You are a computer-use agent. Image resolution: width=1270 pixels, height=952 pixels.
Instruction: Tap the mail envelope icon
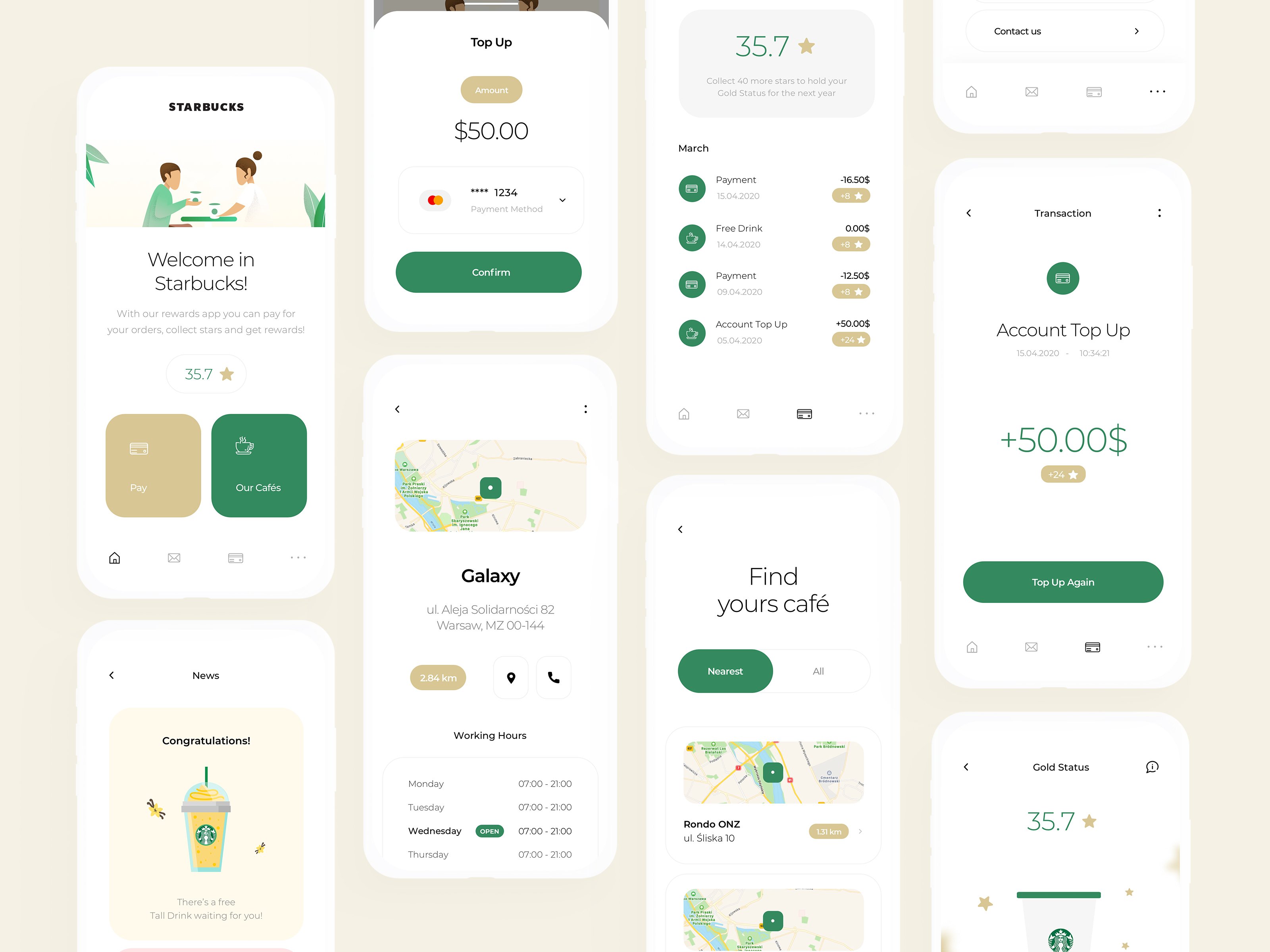tap(175, 557)
